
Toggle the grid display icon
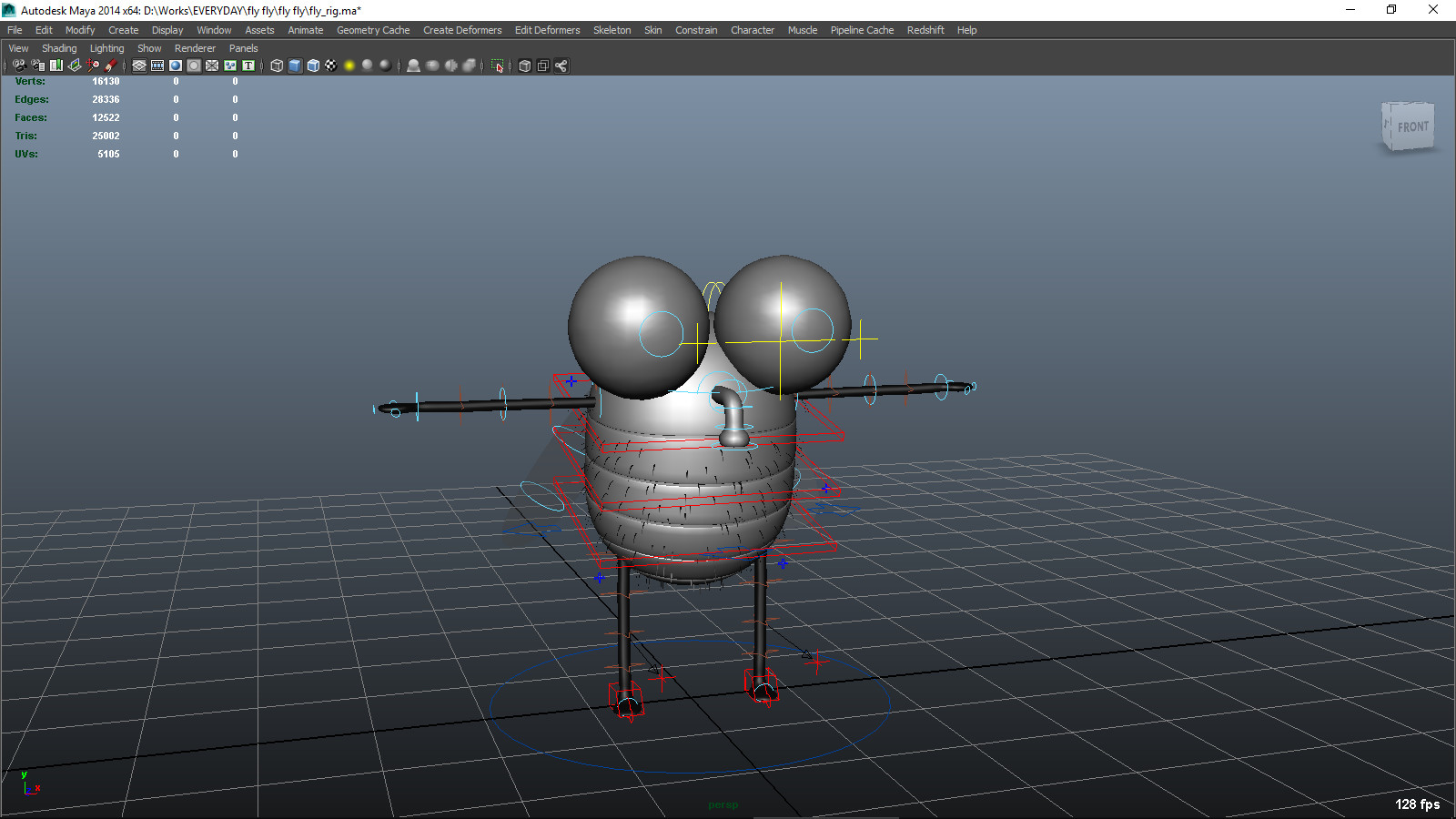[x=138, y=66]
